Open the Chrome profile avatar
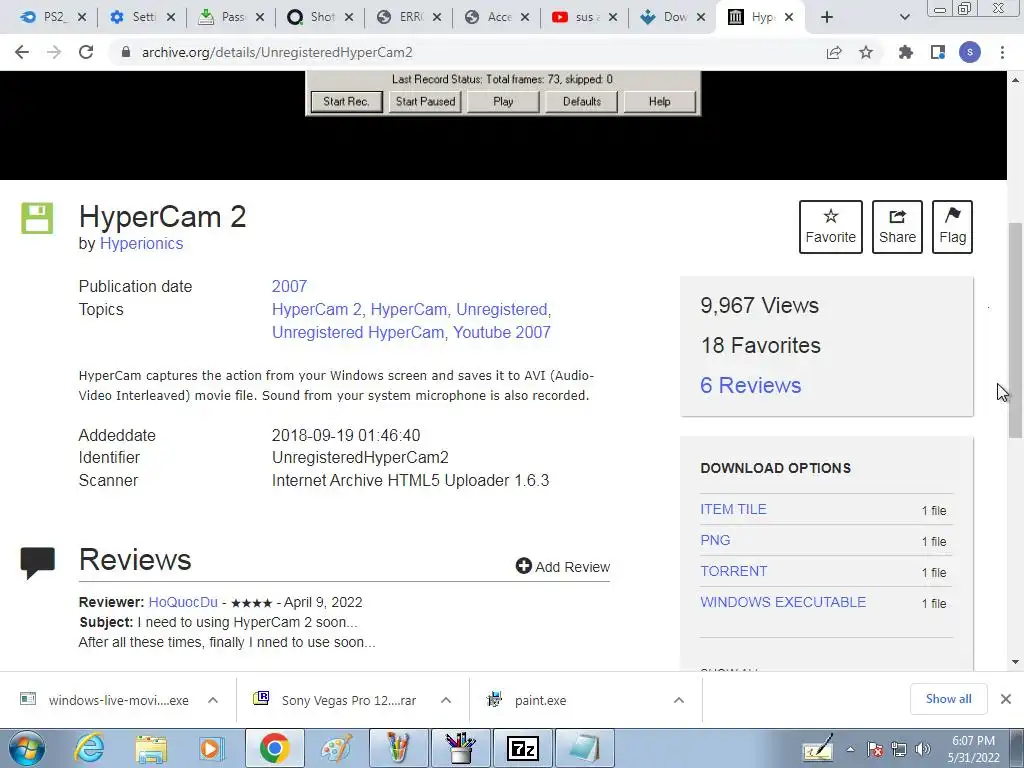1024x768 pixels. pyautogui.click(x=970, y=52)
